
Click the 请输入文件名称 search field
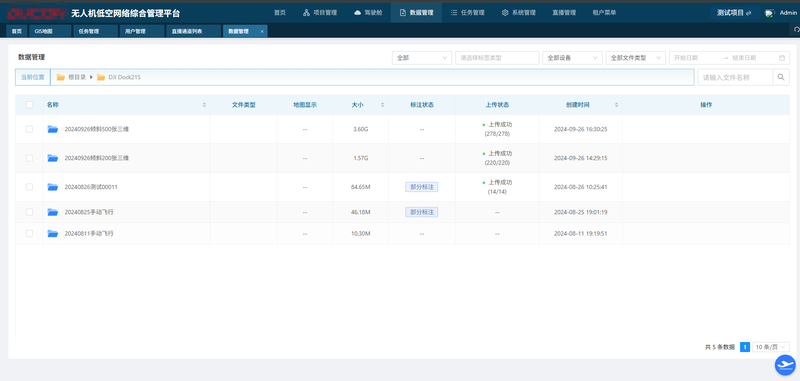click(735, 78)
